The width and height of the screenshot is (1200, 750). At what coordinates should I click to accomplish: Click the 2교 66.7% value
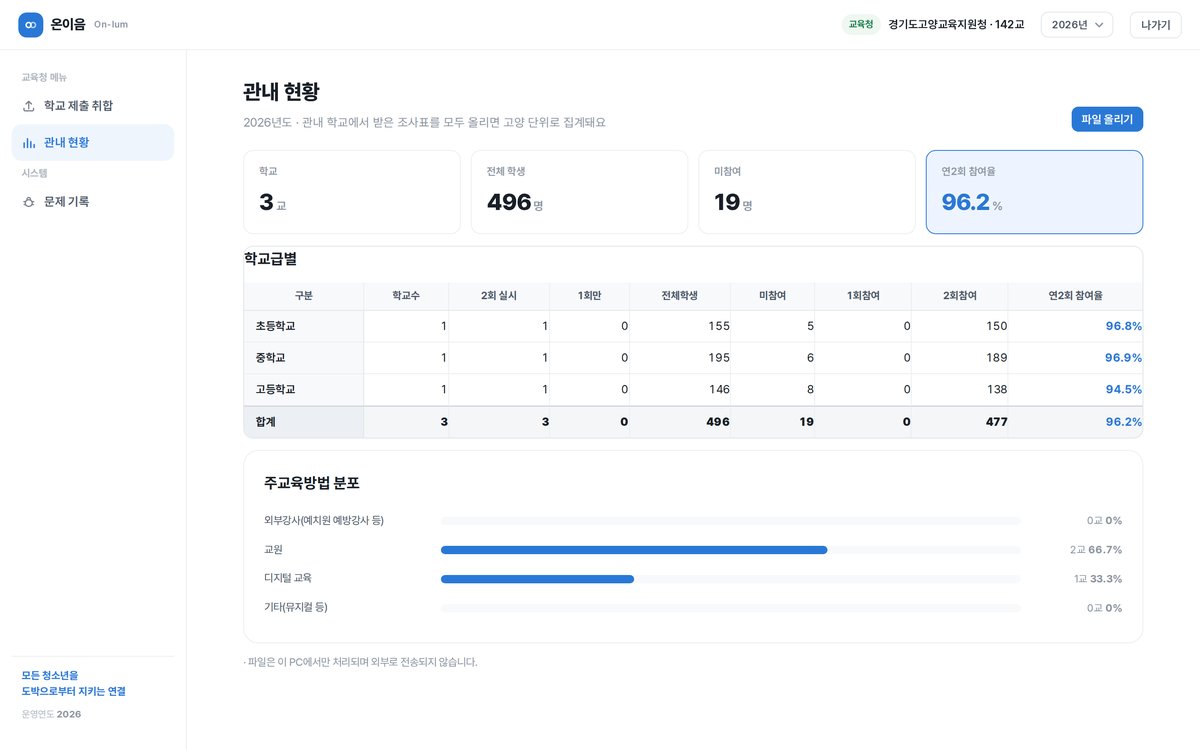(x=1095, y=550)
